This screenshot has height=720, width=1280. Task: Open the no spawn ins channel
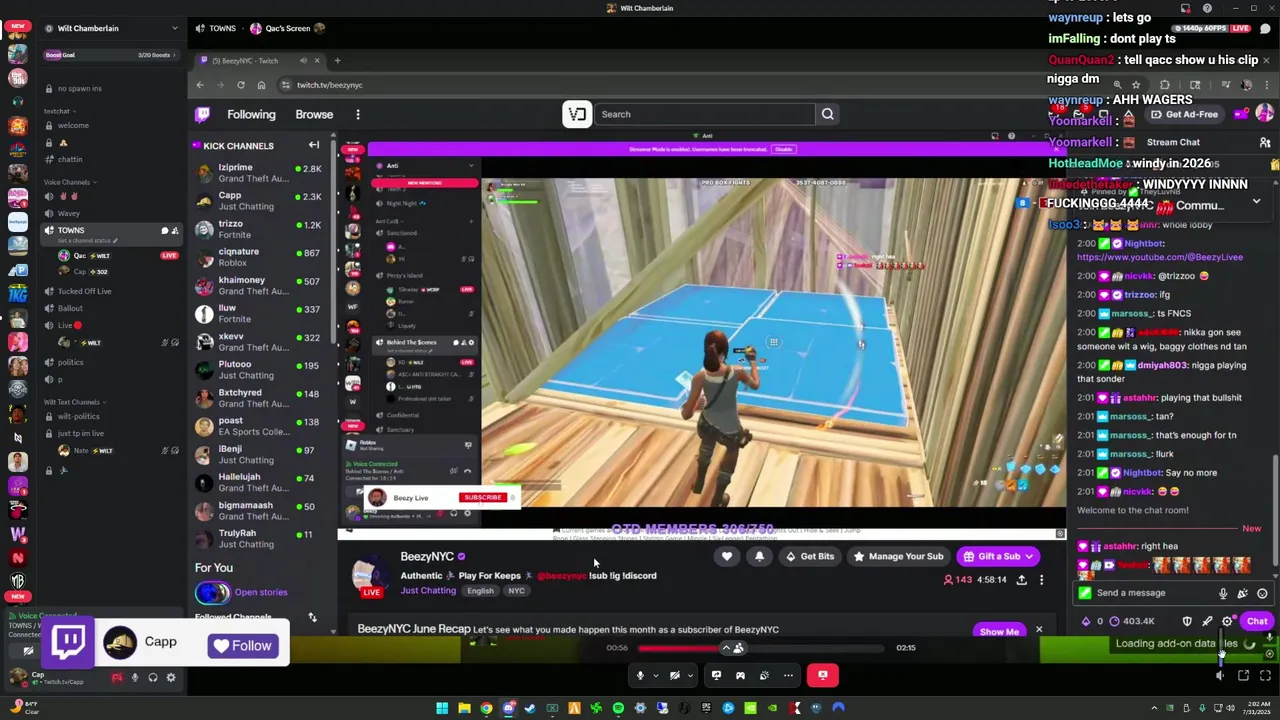pos(110,88)
